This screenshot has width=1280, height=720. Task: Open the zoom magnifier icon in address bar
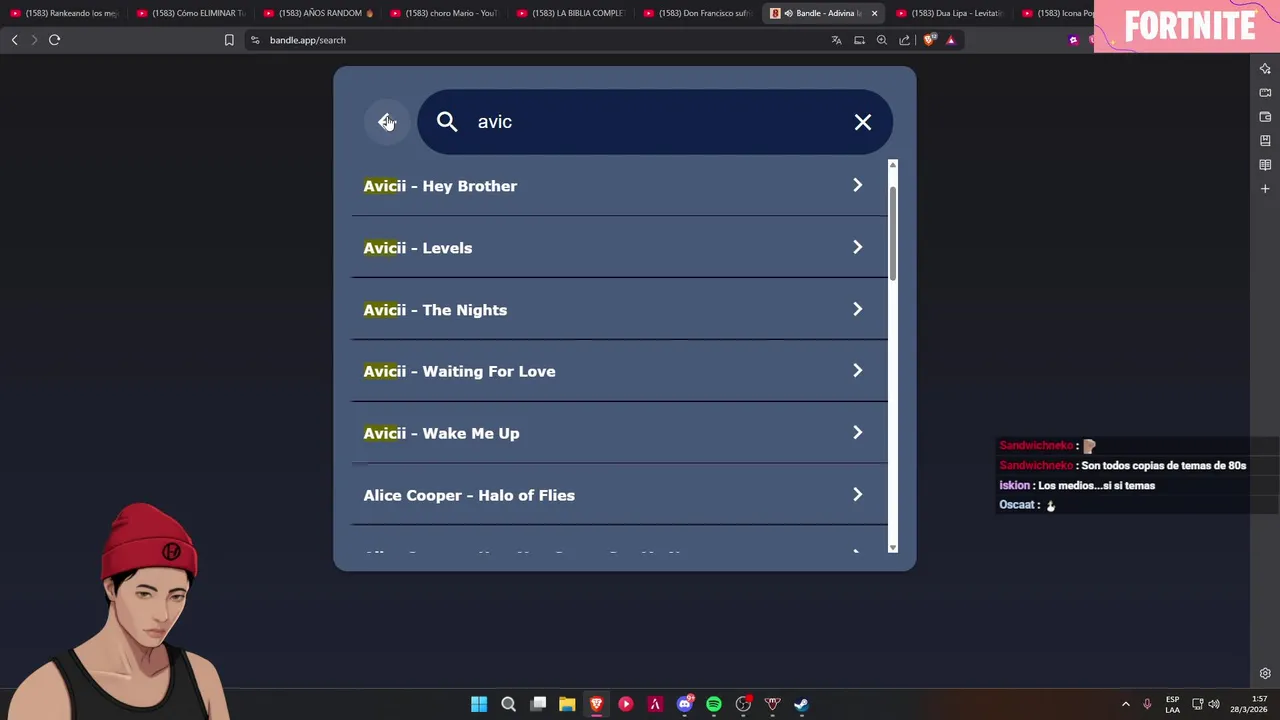[882, 40]
